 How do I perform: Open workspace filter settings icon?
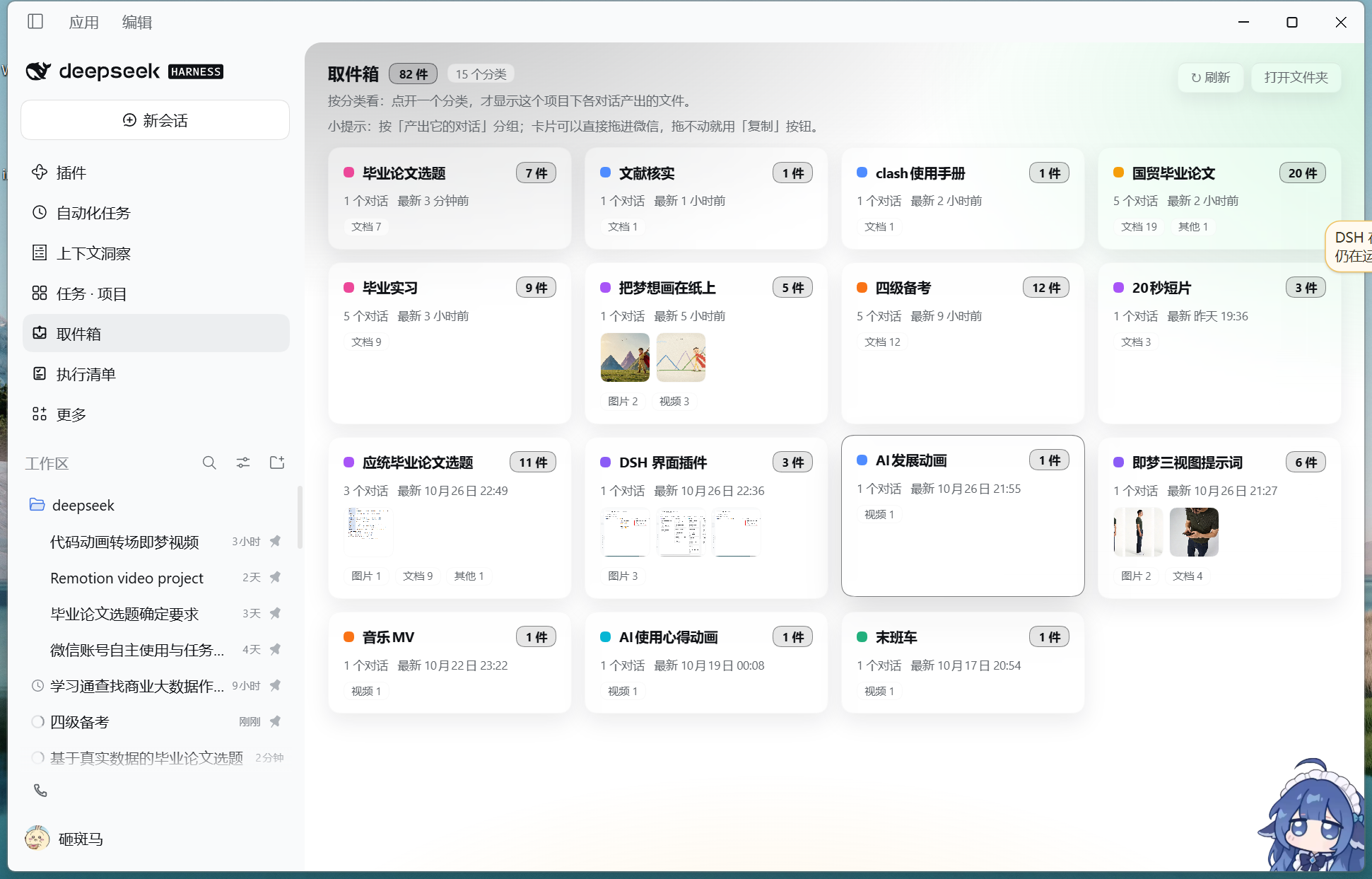pos(243,463)
